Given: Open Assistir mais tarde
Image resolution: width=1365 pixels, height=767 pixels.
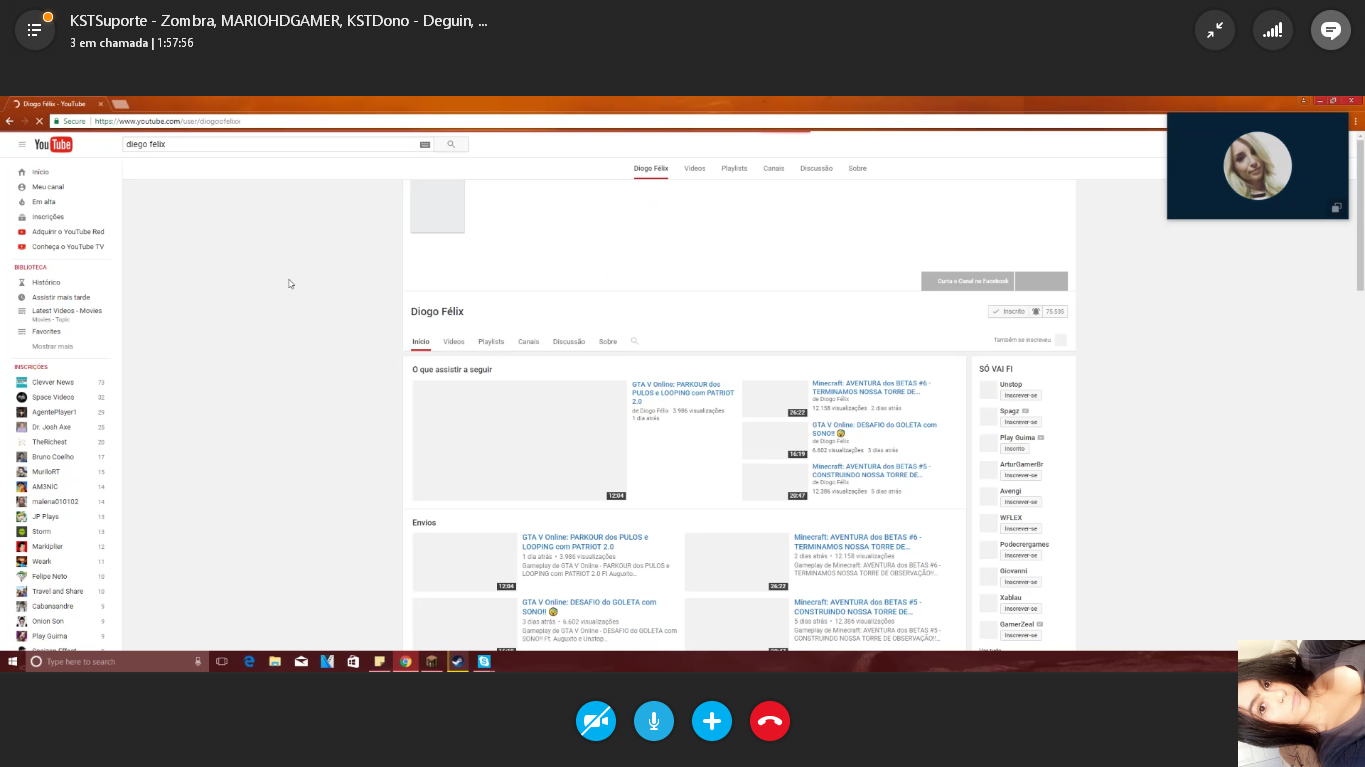Looking at the screenshot, I should pyautogui.click(x=61, y=297).
